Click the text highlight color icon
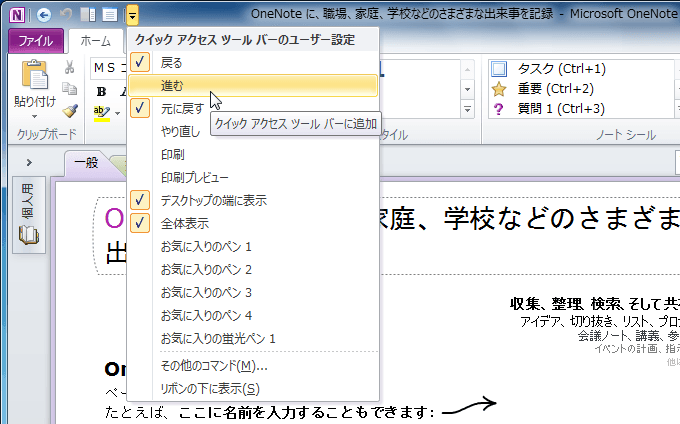This screenshot has height=424, width=680. [x=101, y=113]
